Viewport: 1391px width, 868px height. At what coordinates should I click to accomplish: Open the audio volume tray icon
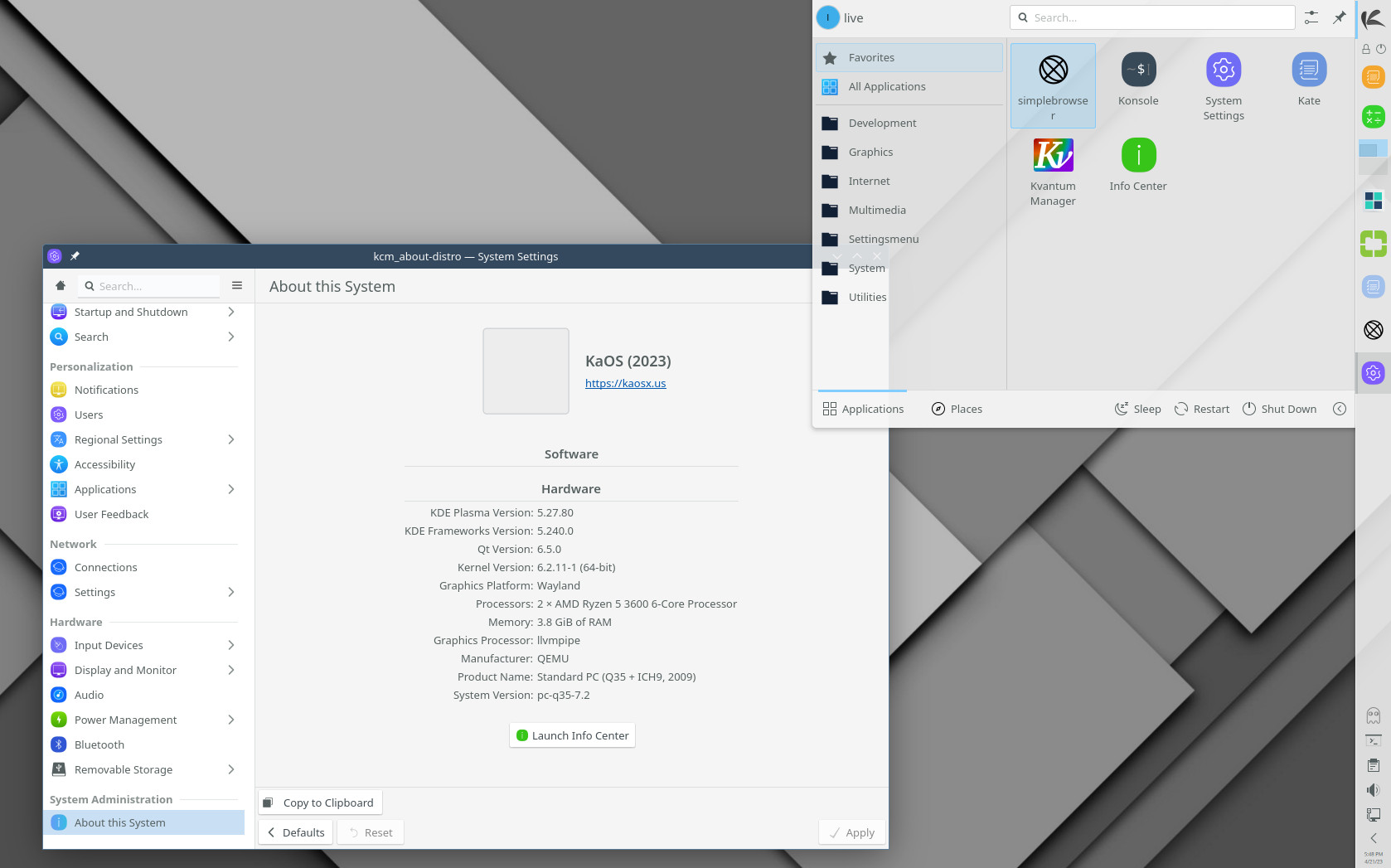(x=1374, y=790)
